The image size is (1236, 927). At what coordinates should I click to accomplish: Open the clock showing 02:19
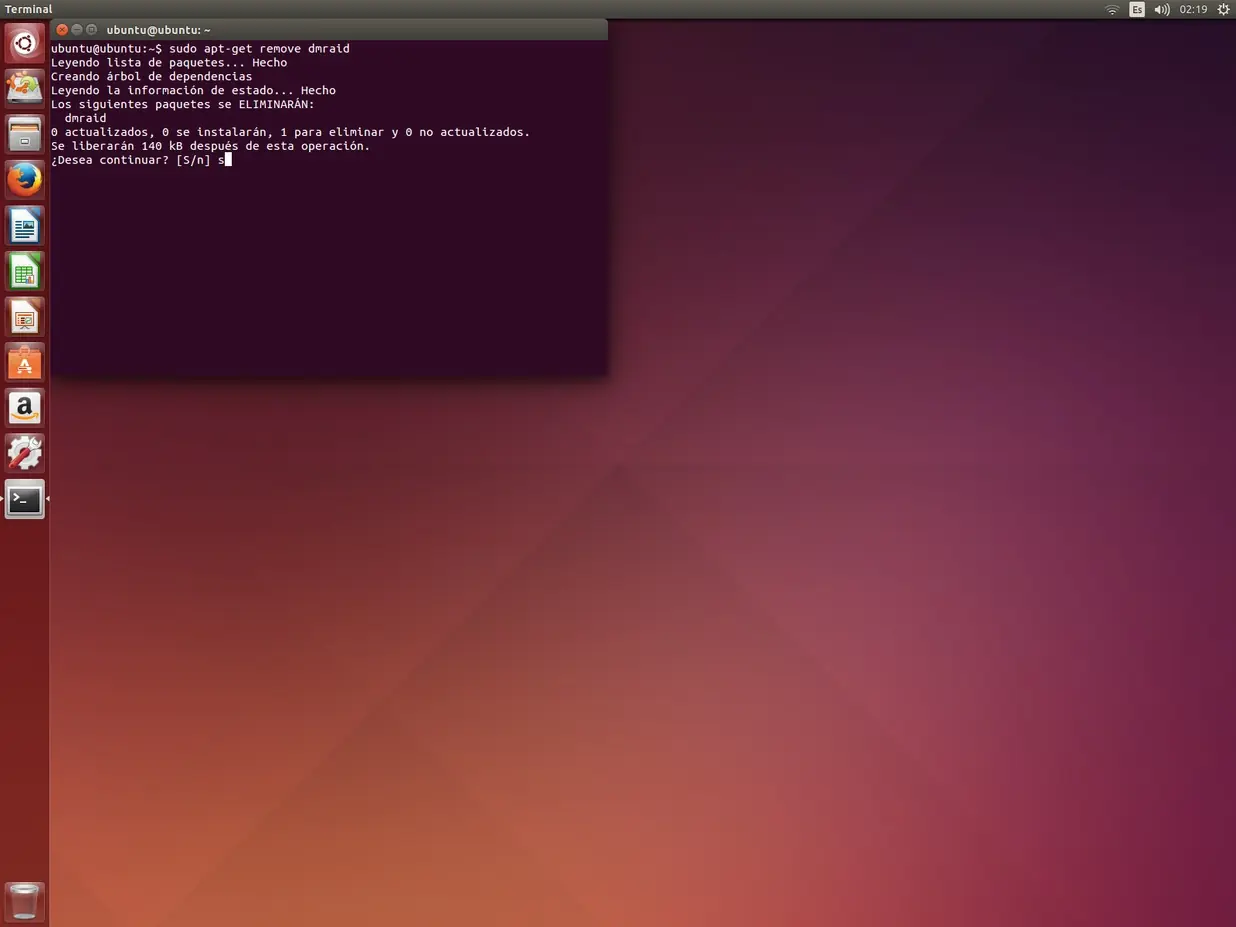tap(1193, 9)
